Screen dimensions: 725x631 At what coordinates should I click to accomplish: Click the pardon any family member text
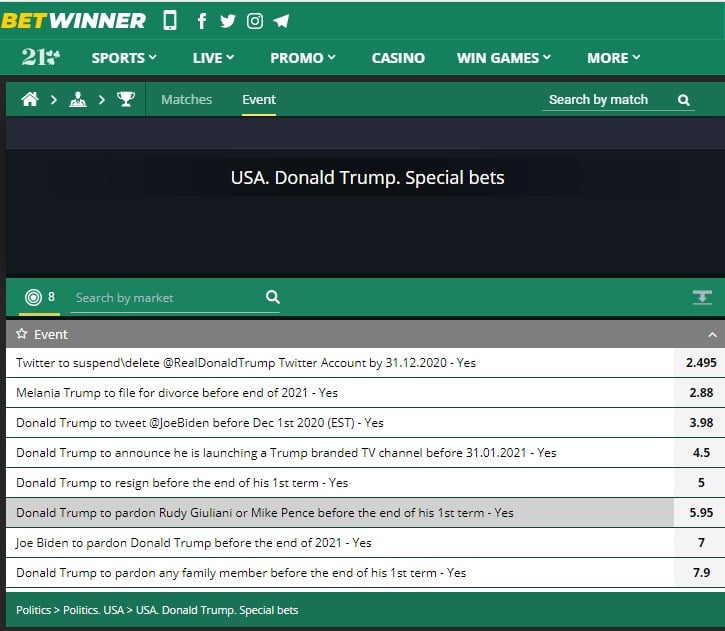(x=241, y=573)
